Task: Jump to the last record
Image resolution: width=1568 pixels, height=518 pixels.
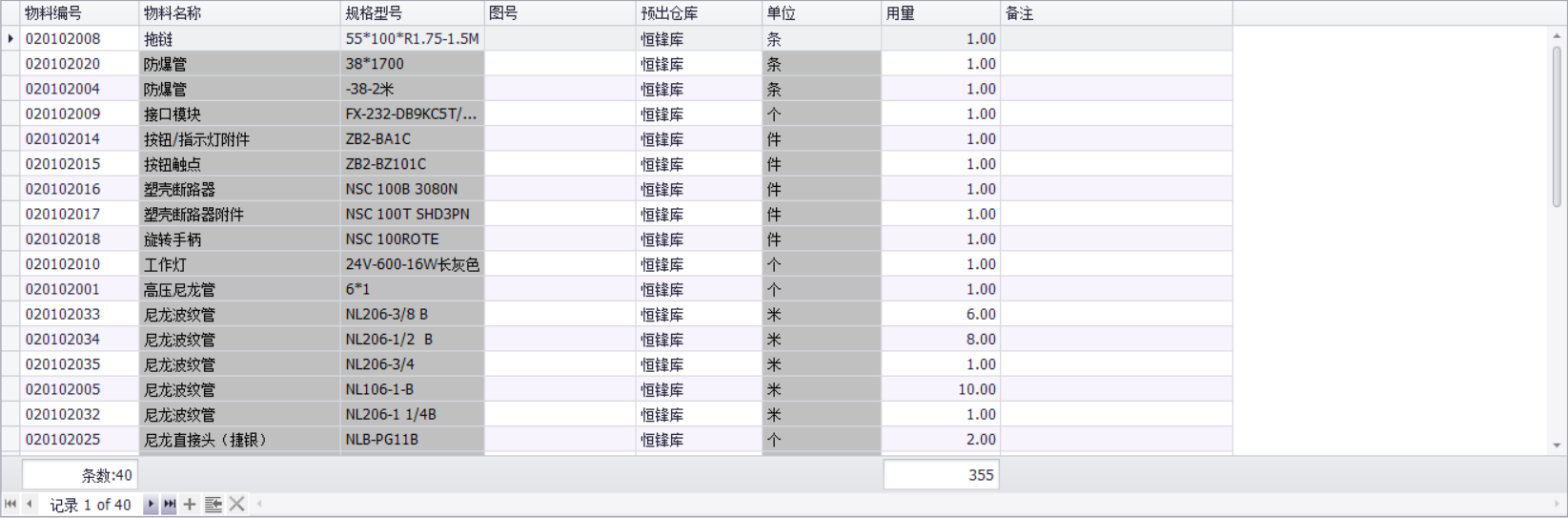Action: (x=170, y=505)
